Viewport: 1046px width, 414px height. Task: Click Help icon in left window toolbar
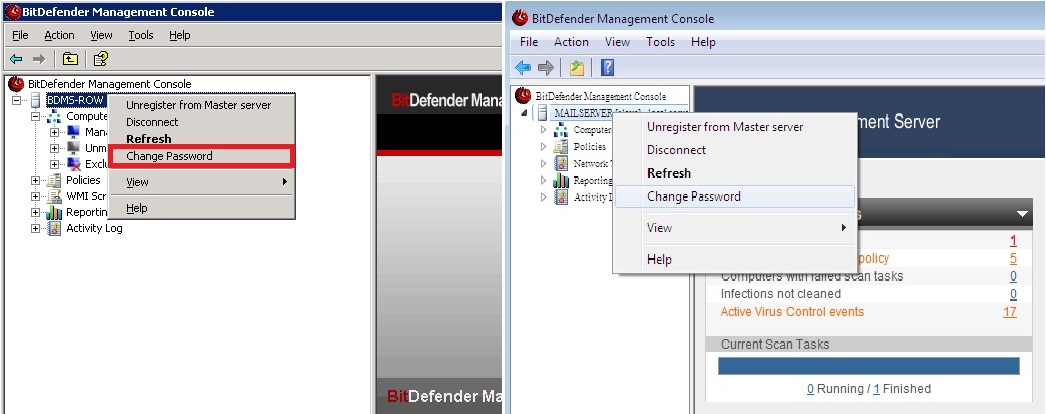click(x=101, y=59)
